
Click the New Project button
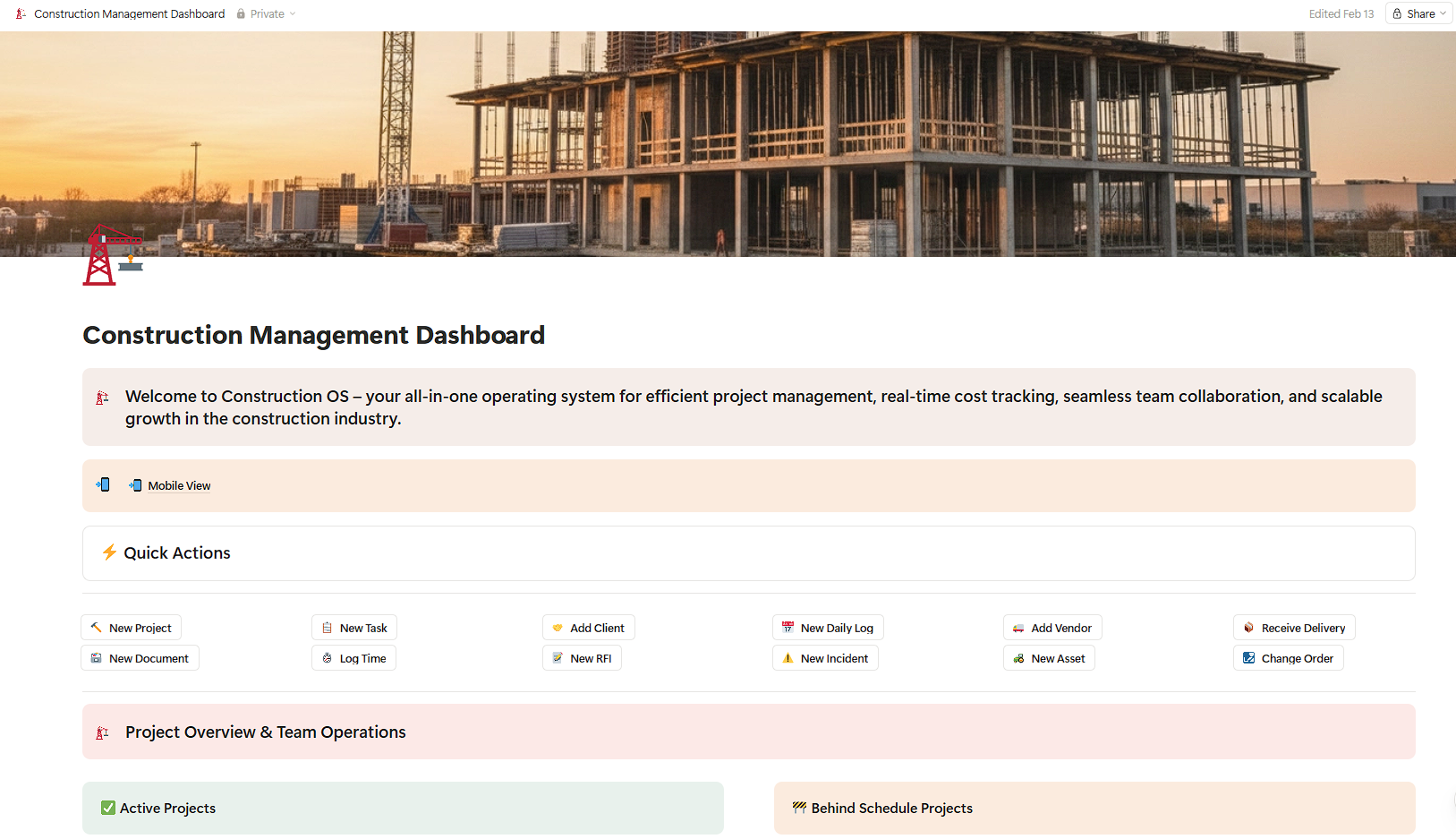(x=132, y=628)
